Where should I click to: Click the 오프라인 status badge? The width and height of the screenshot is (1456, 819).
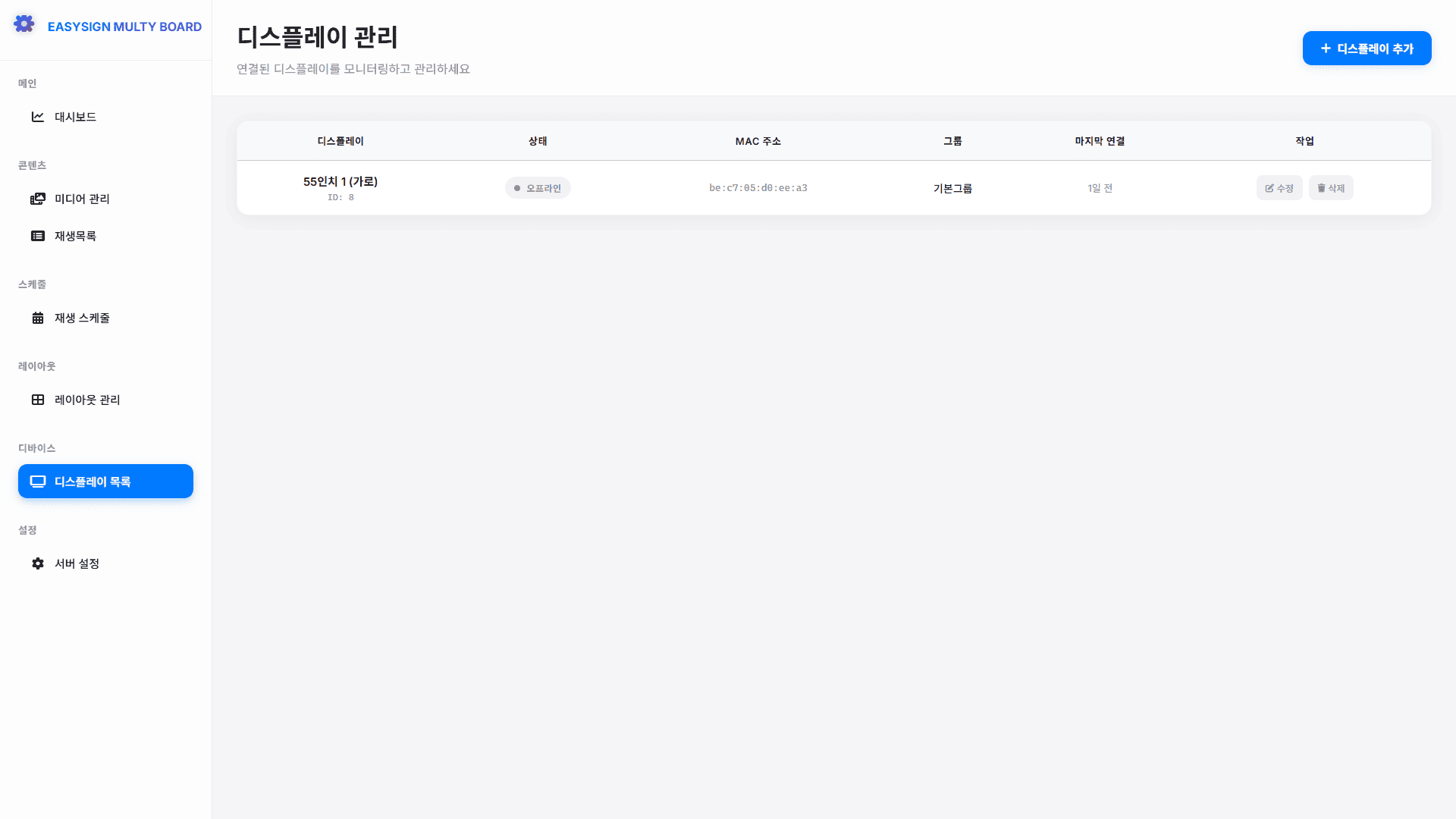(538, 188)
